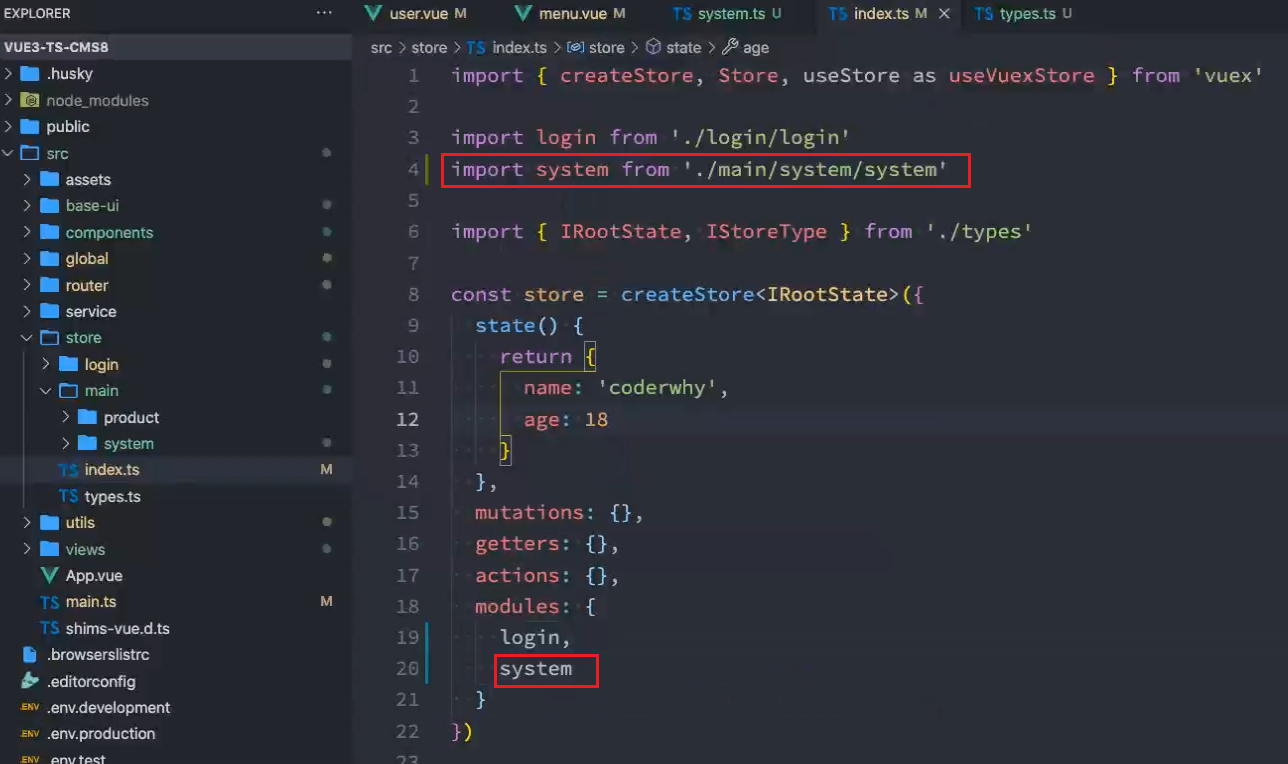
Task: Click 'modules' key in the code
Action: 517,607
